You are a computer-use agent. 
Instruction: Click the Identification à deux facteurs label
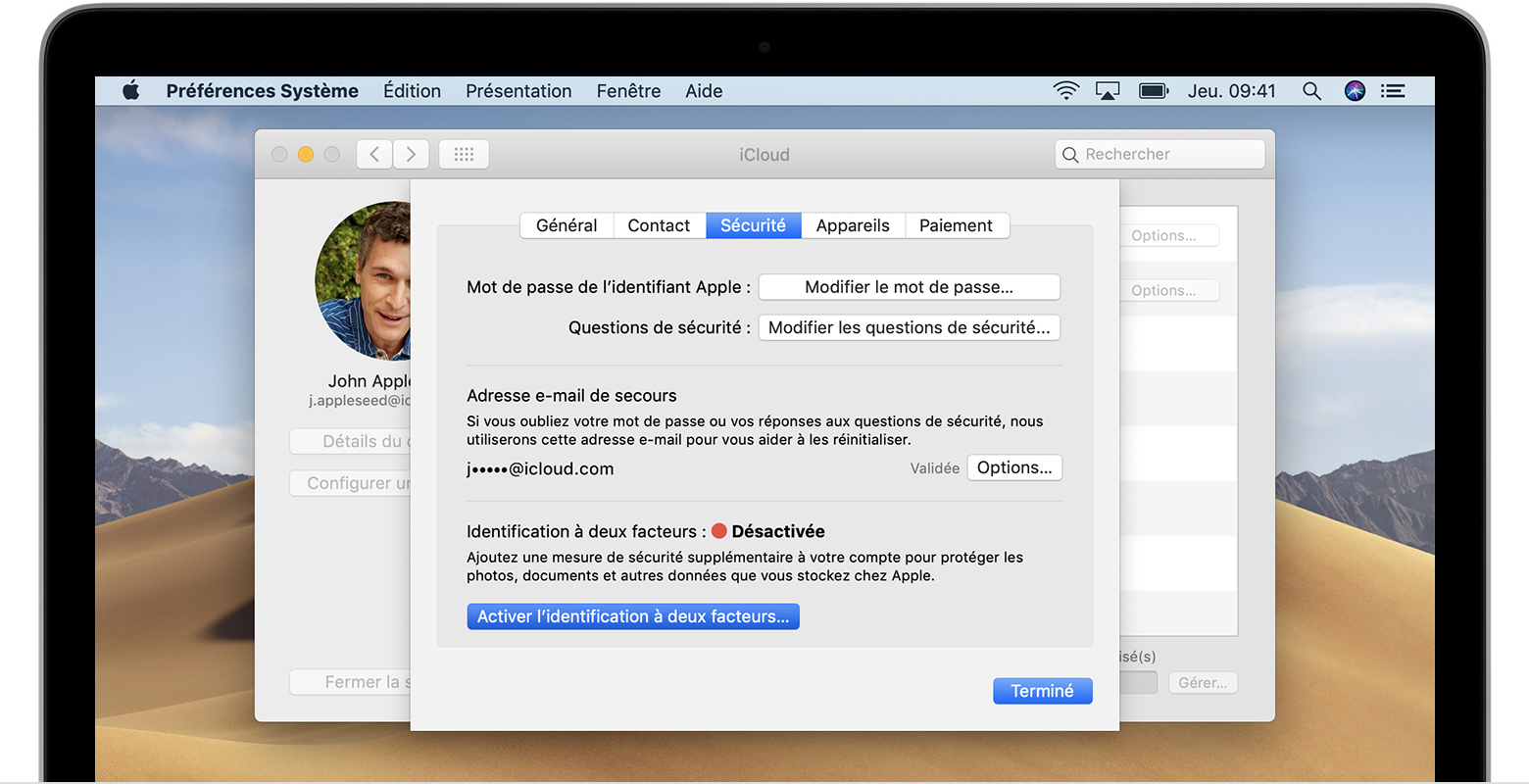(x=586, y=531)
